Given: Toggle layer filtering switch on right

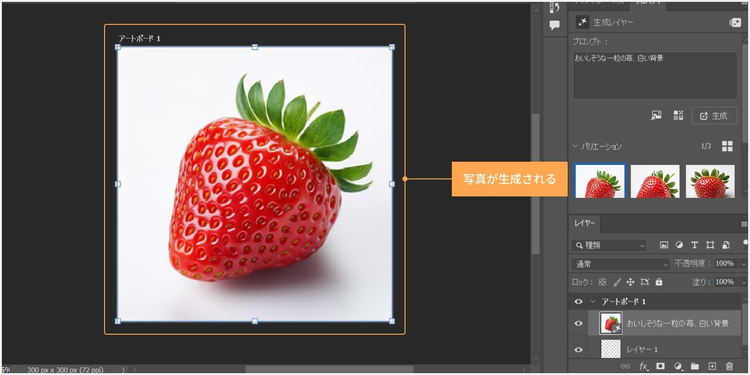Looking at the screenshot, I should point(746,243).
